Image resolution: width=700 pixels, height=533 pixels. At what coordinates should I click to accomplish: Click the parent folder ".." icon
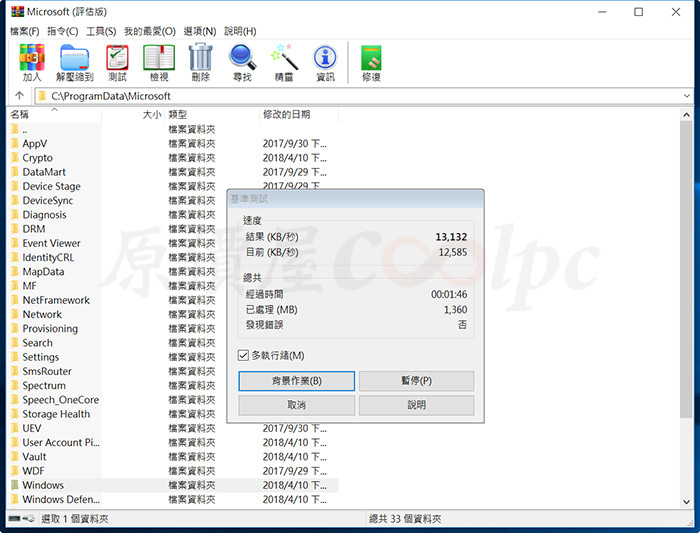(x=15, y=129)
